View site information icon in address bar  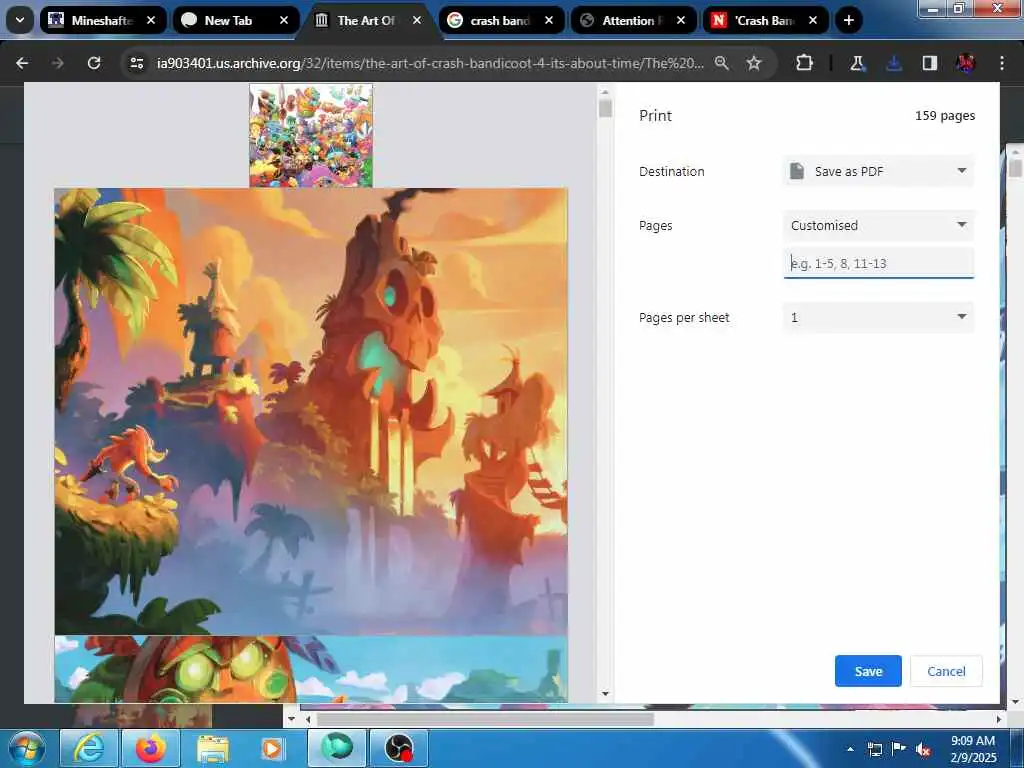136,63
